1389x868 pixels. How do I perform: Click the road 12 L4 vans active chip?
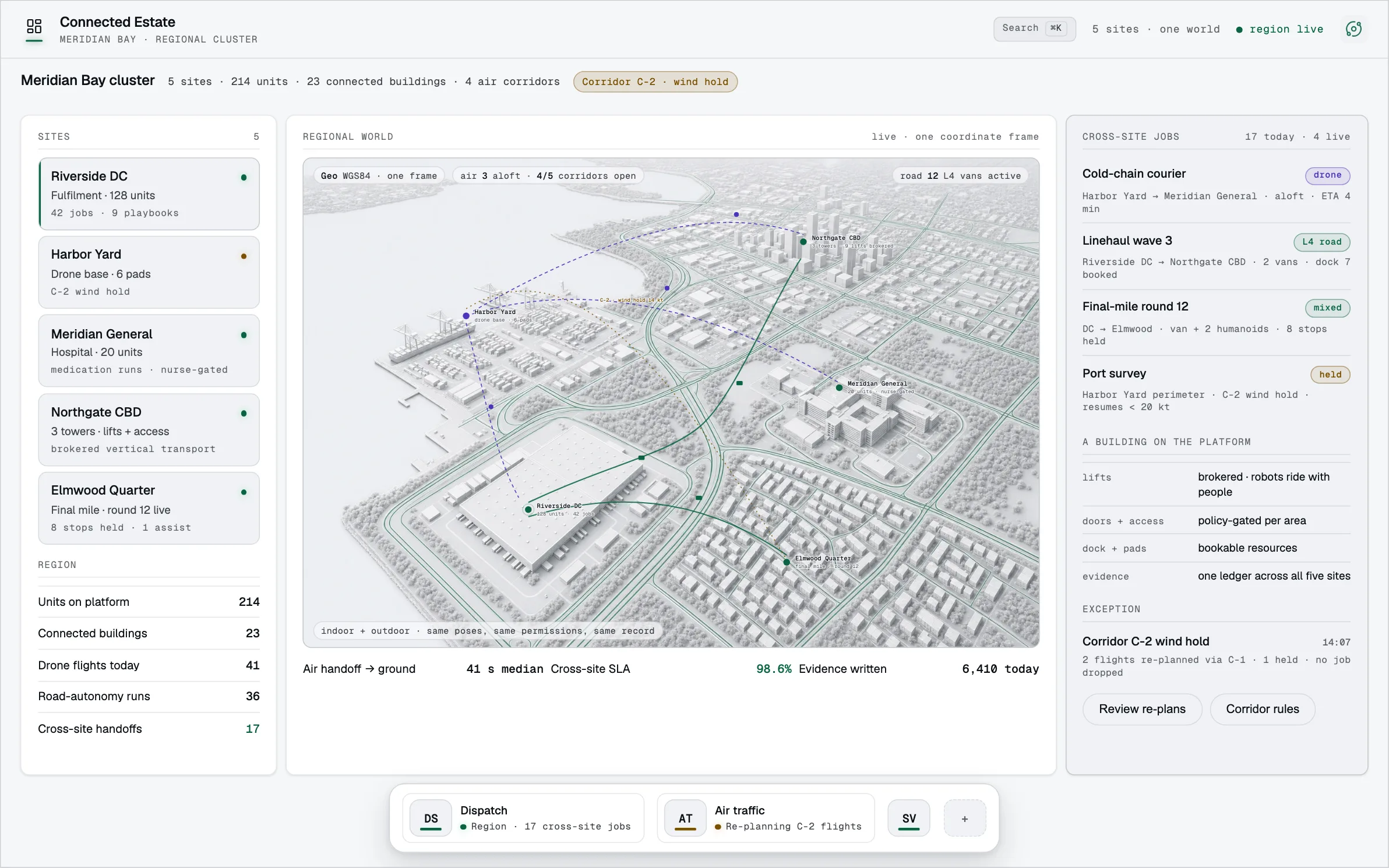(961, 176)
